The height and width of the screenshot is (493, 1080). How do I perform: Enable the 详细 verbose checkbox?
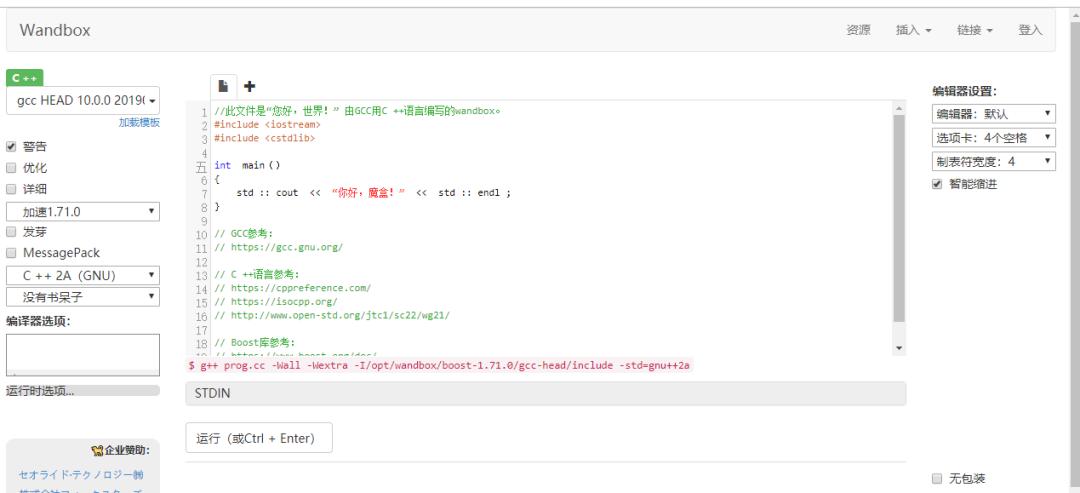tap(11, 189)
